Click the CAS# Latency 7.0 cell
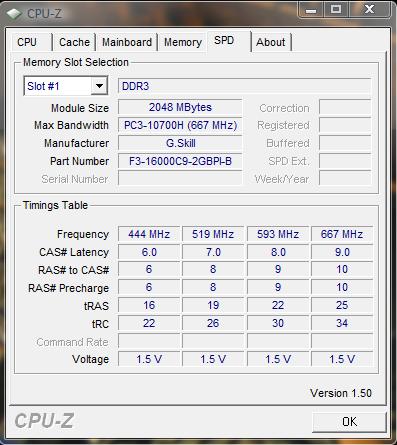Viewport: 397px width, 445px height. pos(213,252)
